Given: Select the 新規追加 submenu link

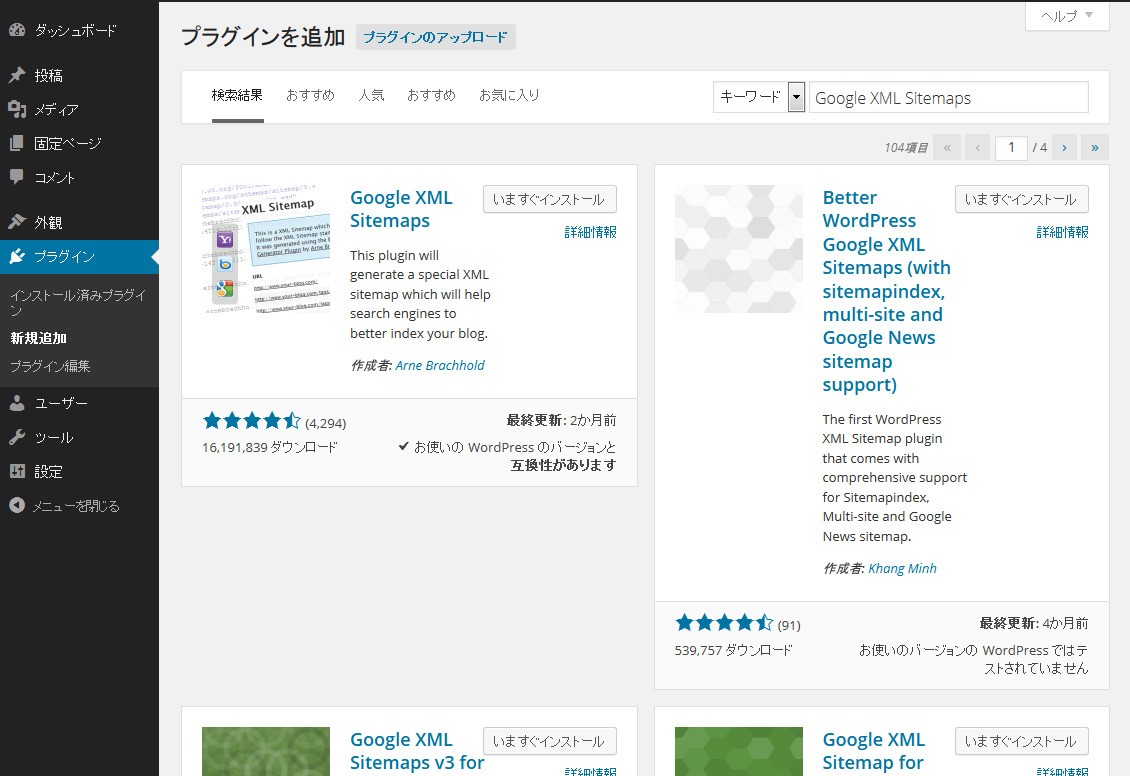Looking at the screenshot, I should 39,338.
